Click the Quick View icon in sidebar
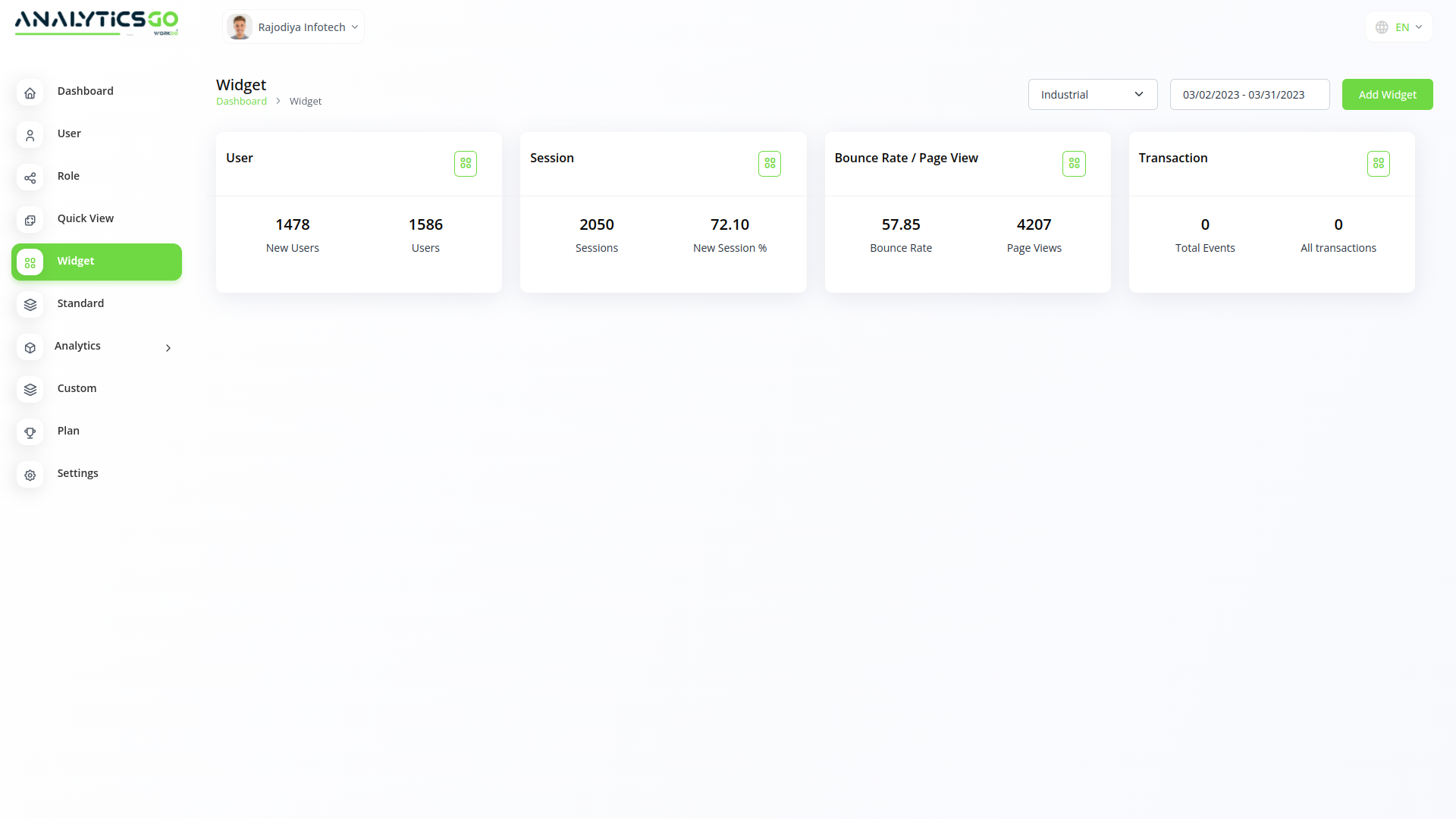This screenshot has width=1456, height=819. [30, 220]
